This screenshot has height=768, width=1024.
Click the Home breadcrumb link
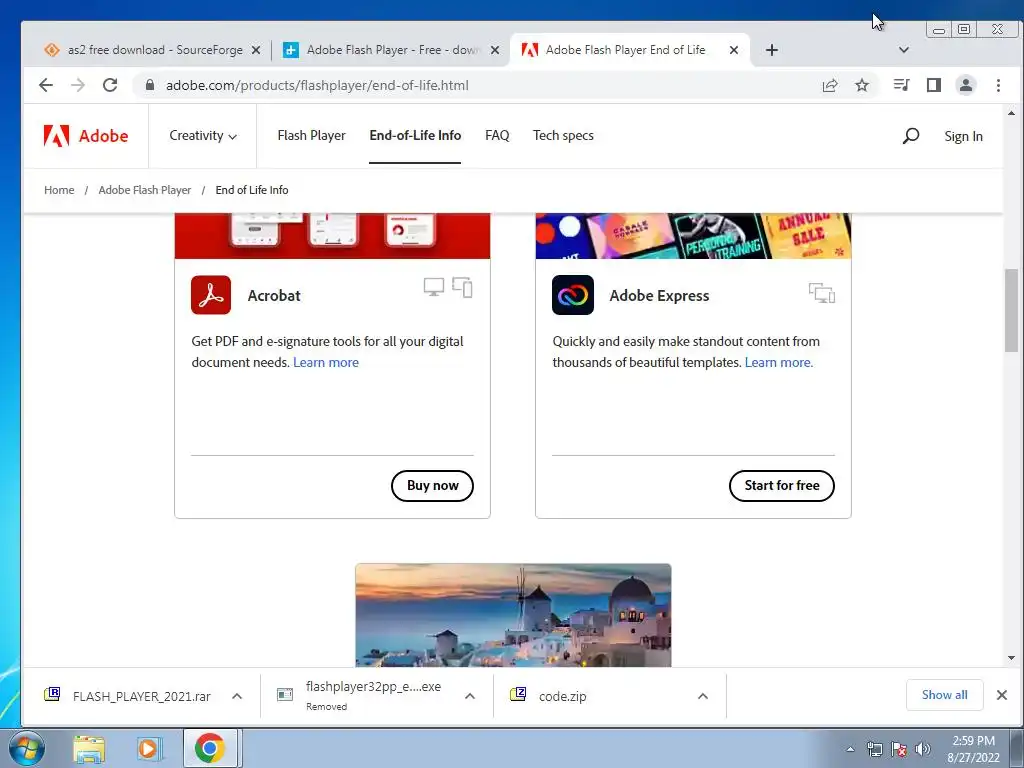tap(59, 190)
